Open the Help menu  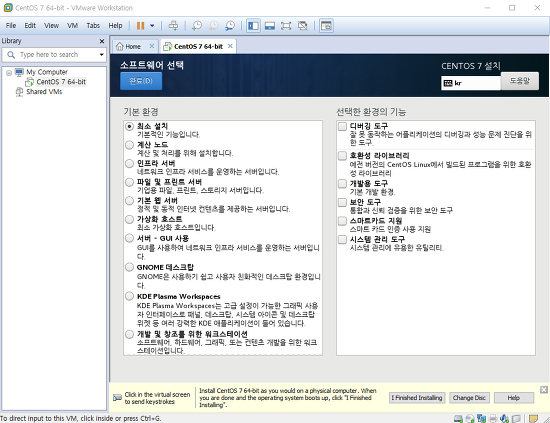click(115, 26)
